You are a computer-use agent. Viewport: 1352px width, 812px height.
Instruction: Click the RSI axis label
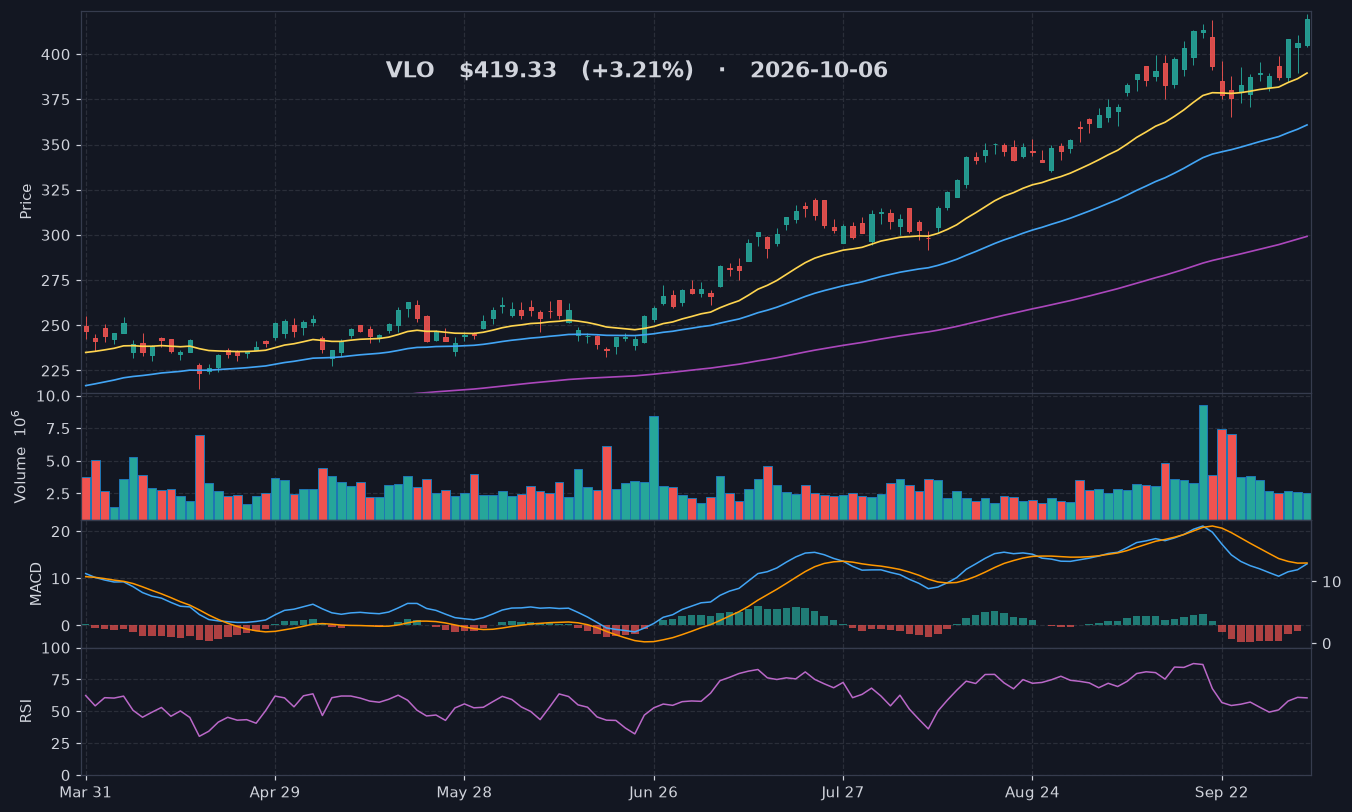click(x=26, y=711)
